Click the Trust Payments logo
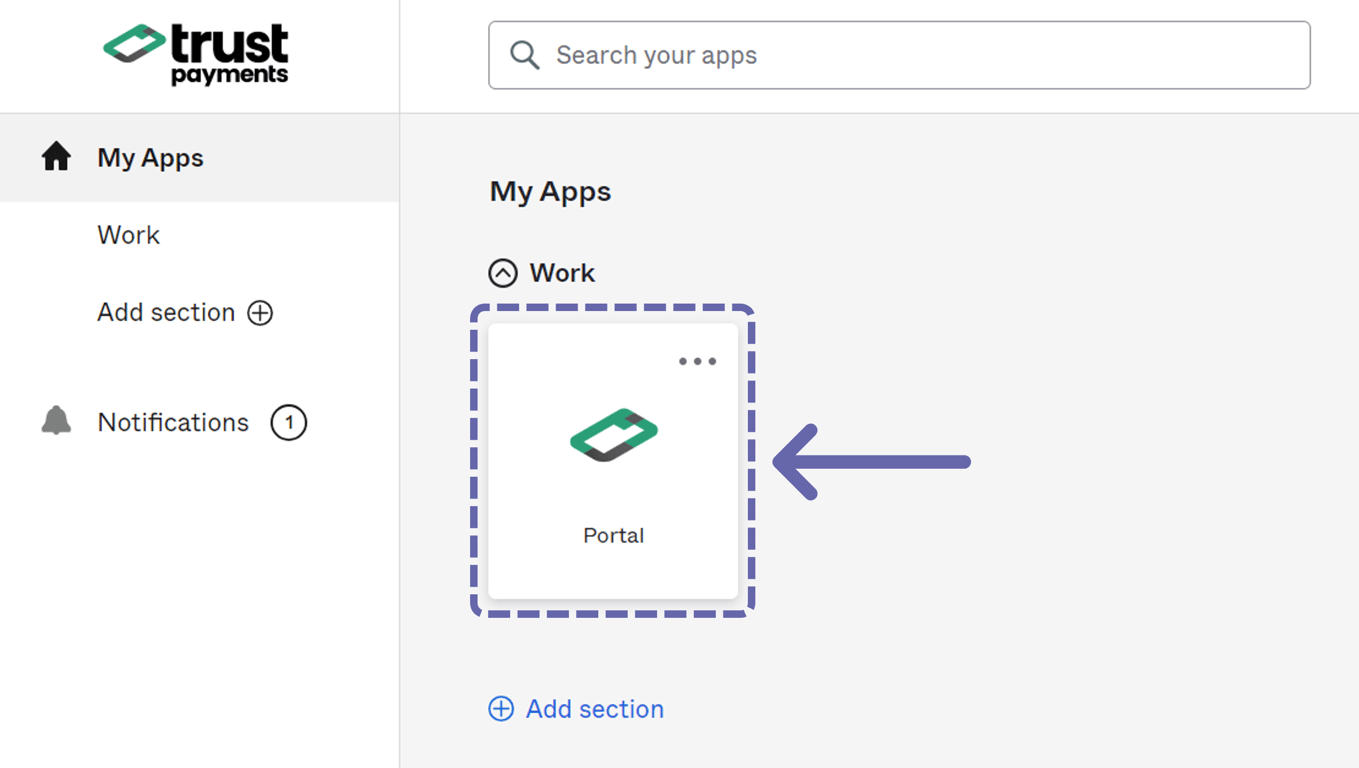This screenshot has height=768, width=1359. tap(196, 55)
